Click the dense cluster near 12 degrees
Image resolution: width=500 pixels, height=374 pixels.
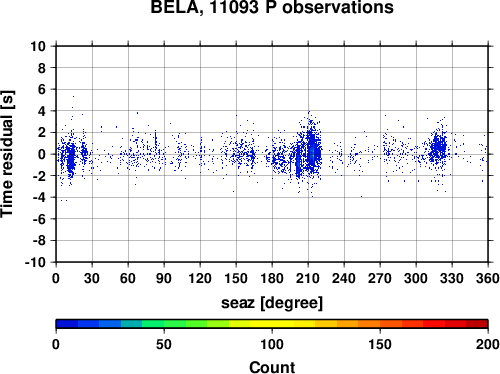pyautogui.click(x=70, y=158)
